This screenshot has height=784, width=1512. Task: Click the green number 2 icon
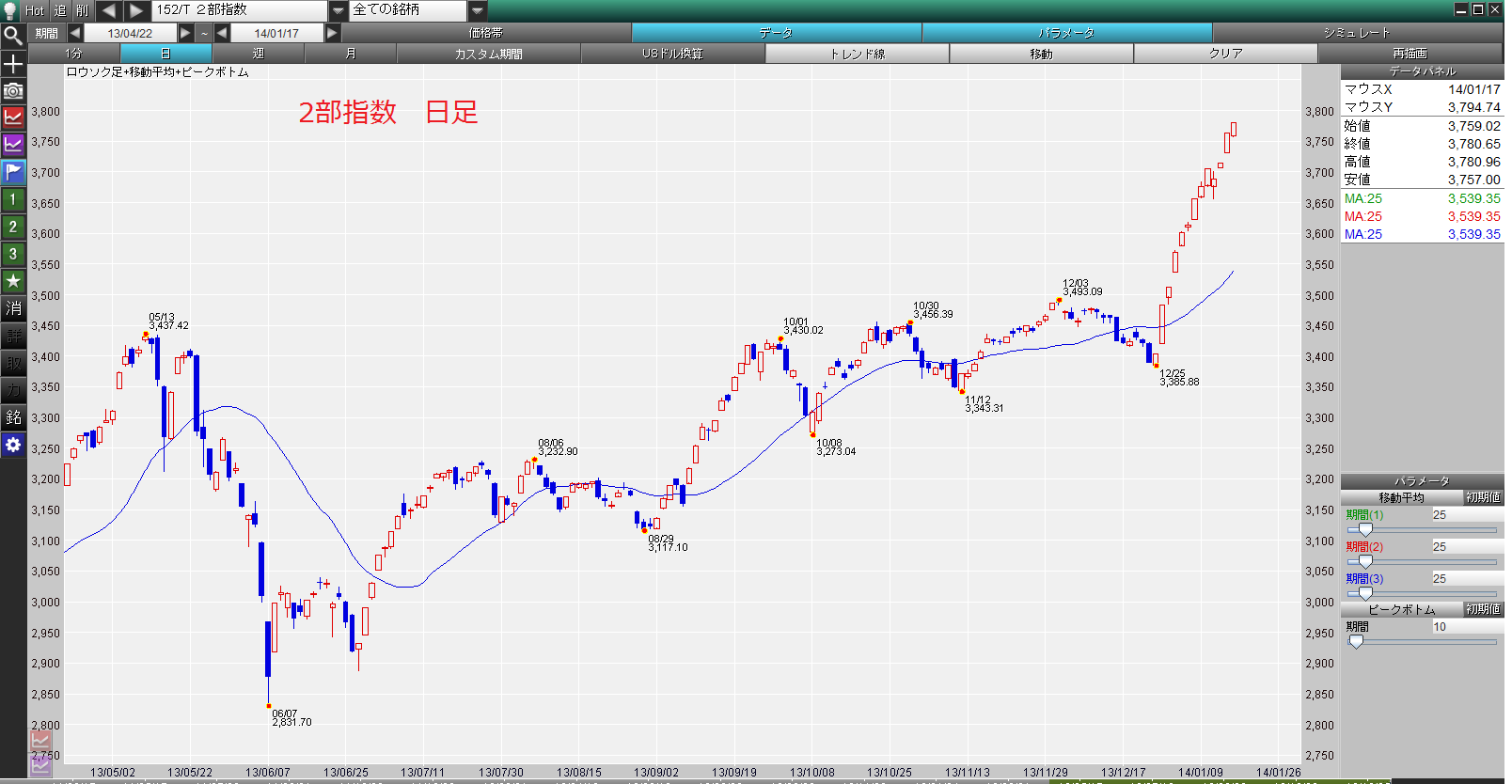click(13, 227)
